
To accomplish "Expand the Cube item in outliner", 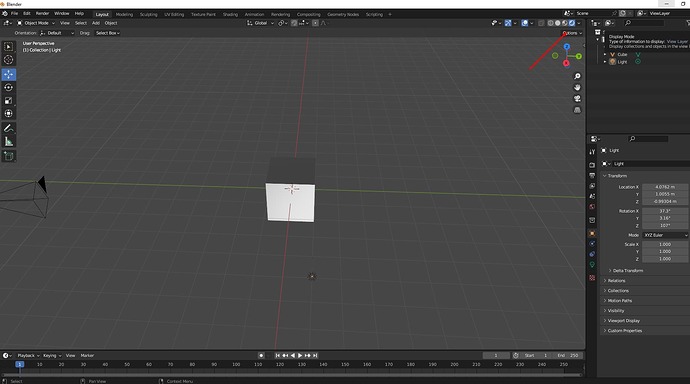I will [x=605, y=55].
